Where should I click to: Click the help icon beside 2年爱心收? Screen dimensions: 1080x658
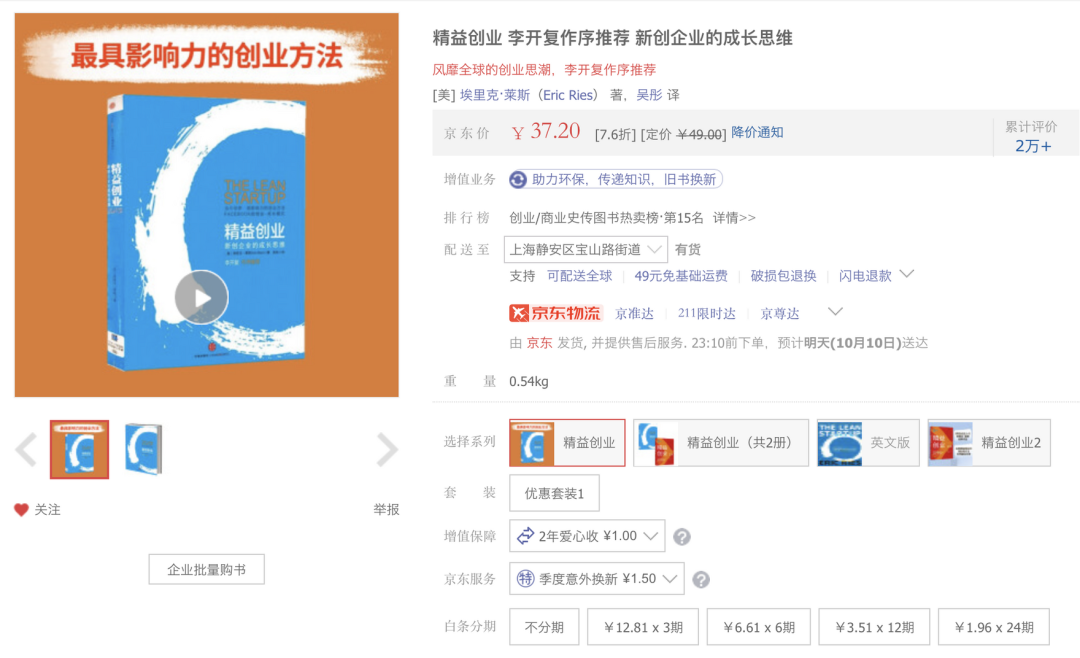coord(682,537)
